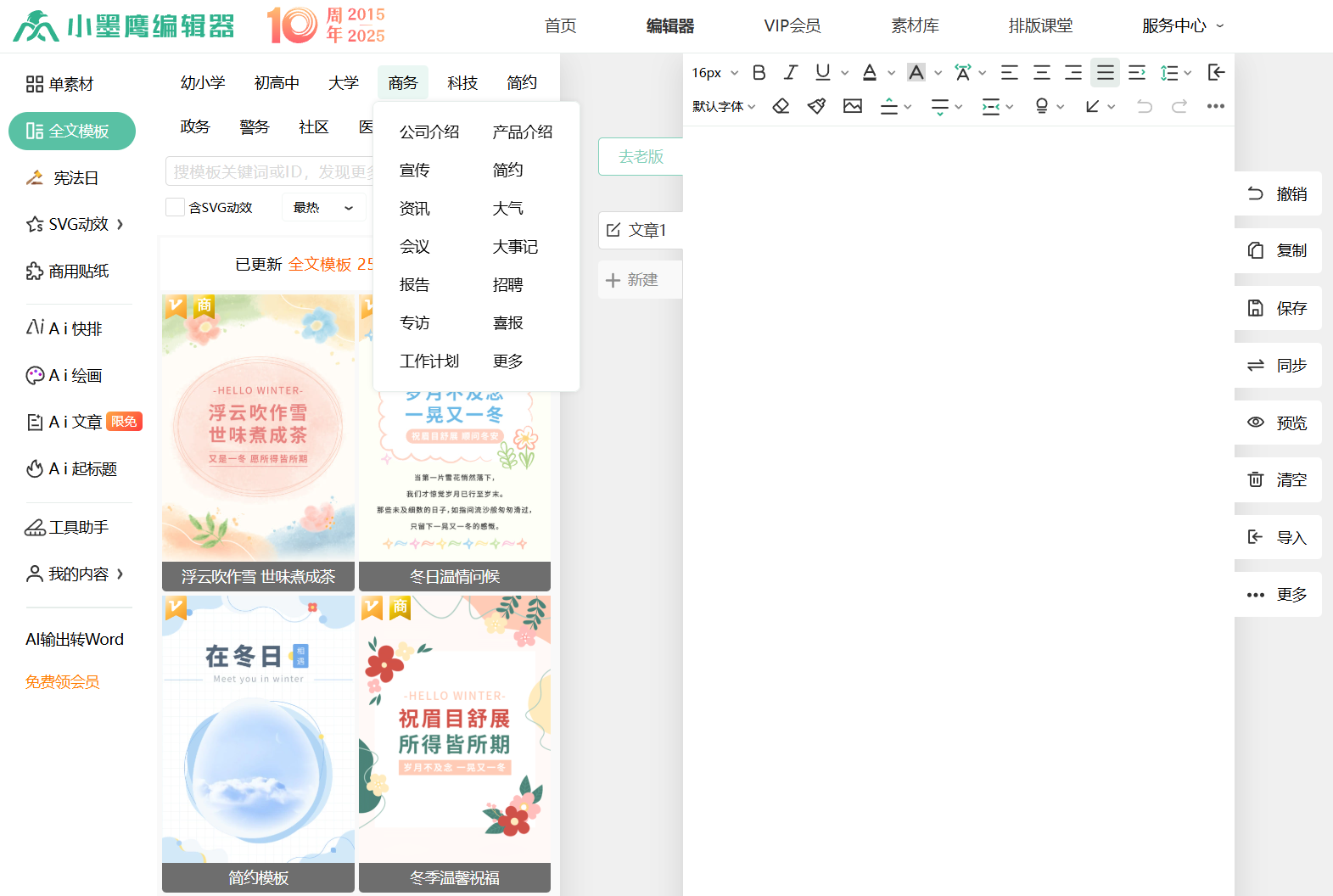The width and height of the screenshot is (1333, 896).
Task: Apply italic formatting from the toolbar
Action: 791,73
